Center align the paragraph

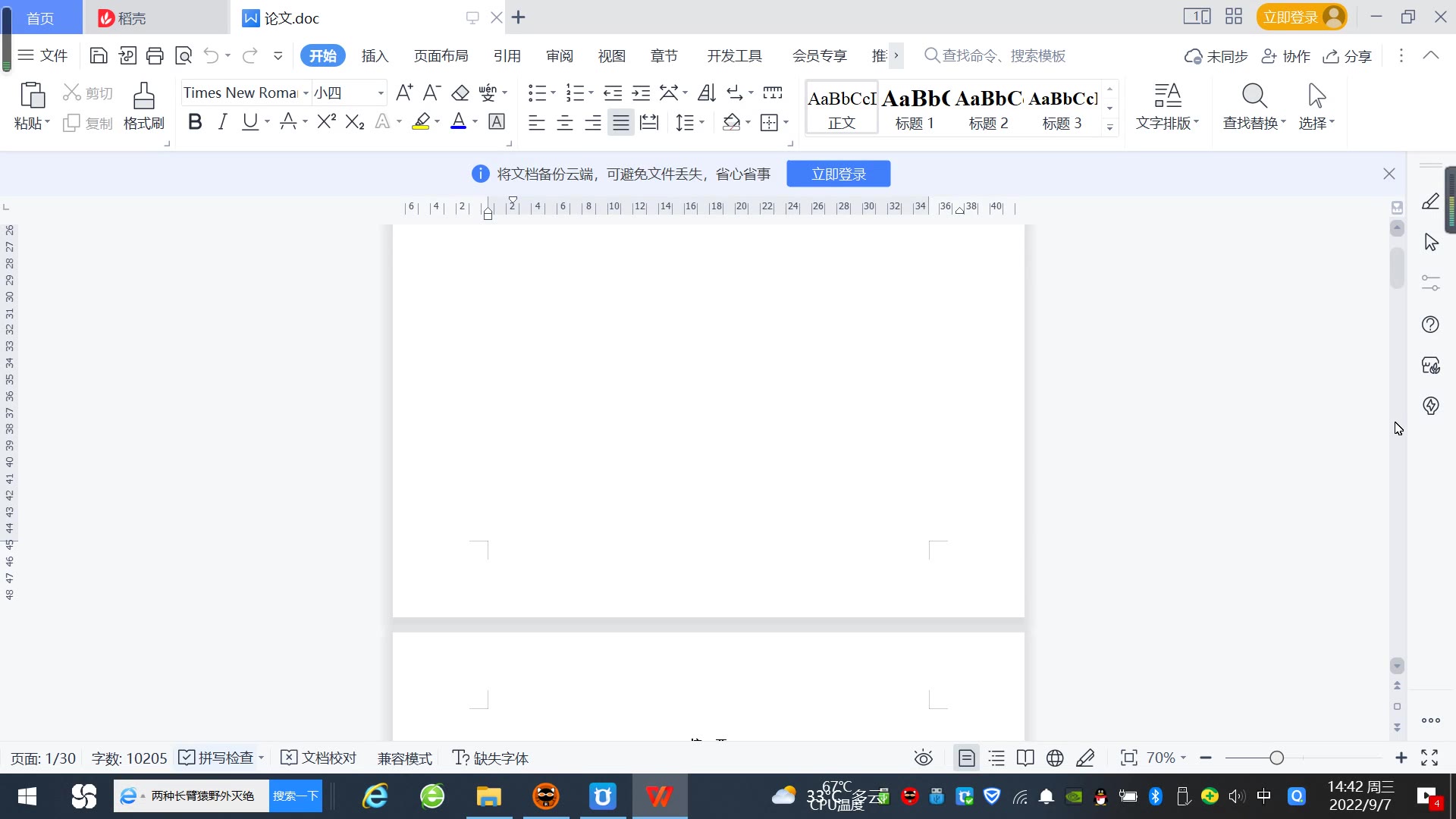[565, 122]
